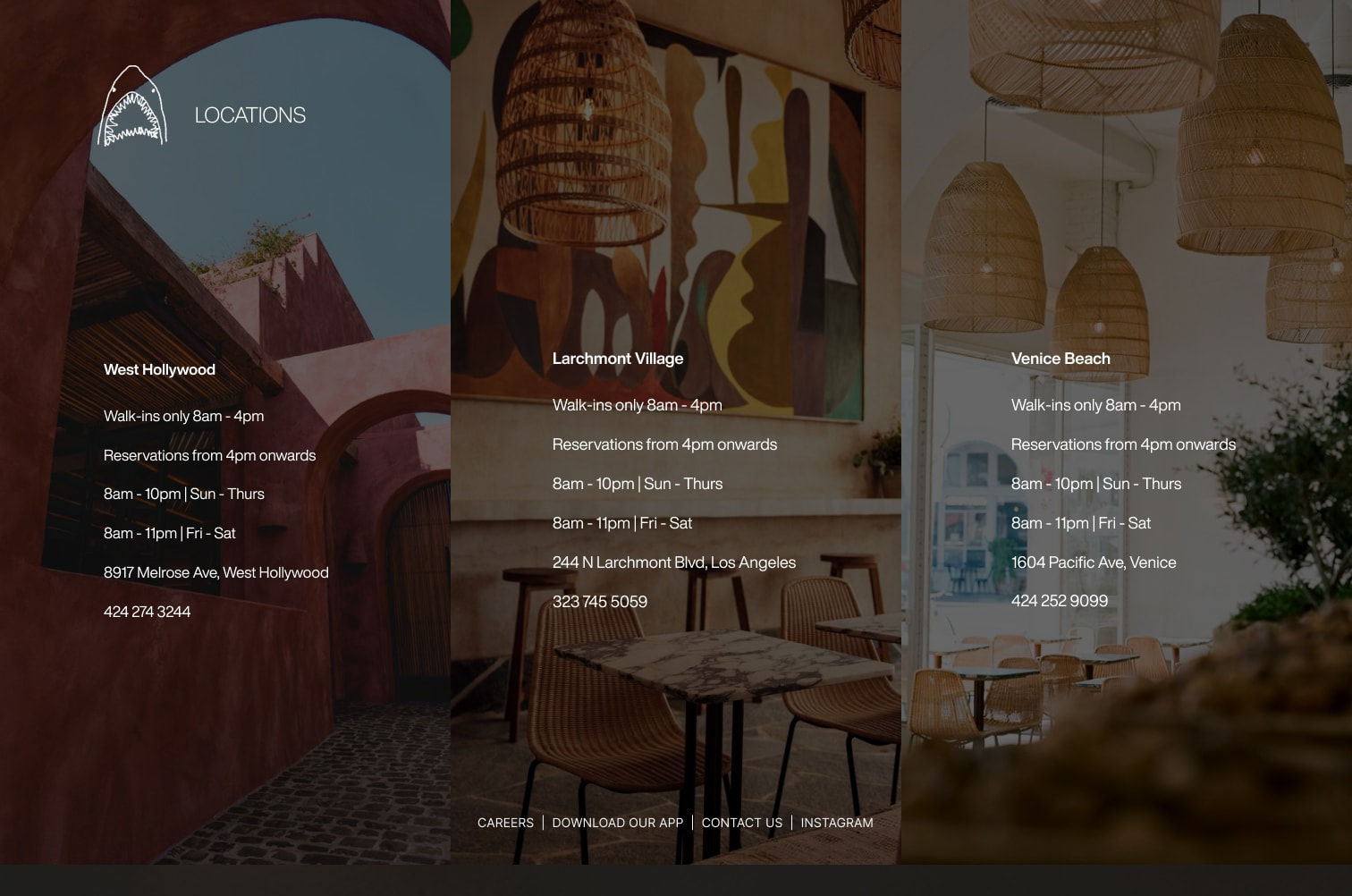Select the West Hollywood location title
The width and height of the screenshot is (1352, 896).
[159, 369]
